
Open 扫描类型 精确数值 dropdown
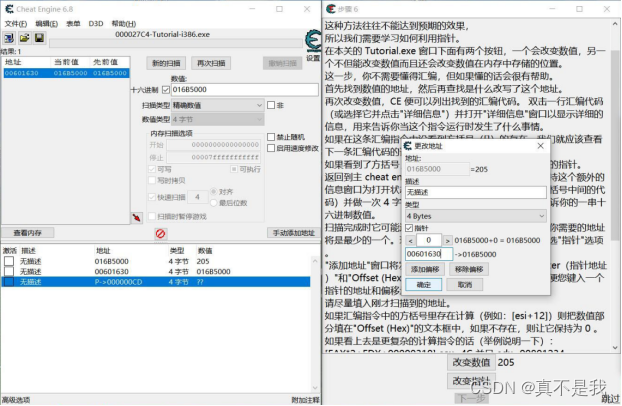point(218,105)
